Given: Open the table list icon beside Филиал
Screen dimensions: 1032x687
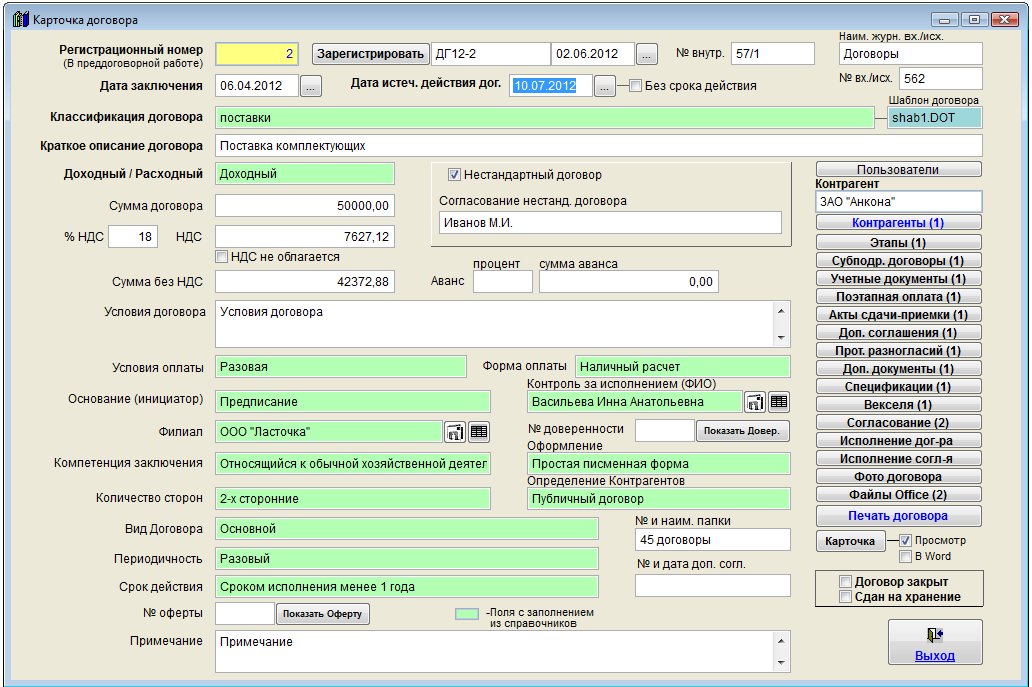Looking at the screenshot, I should pos(479,432).
